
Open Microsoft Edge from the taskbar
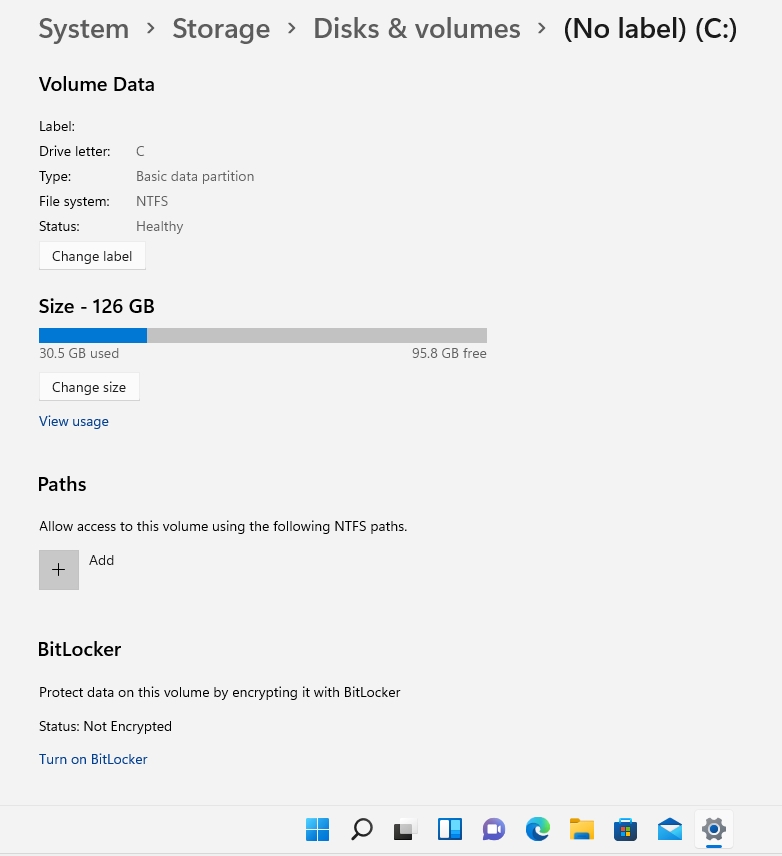537,829
